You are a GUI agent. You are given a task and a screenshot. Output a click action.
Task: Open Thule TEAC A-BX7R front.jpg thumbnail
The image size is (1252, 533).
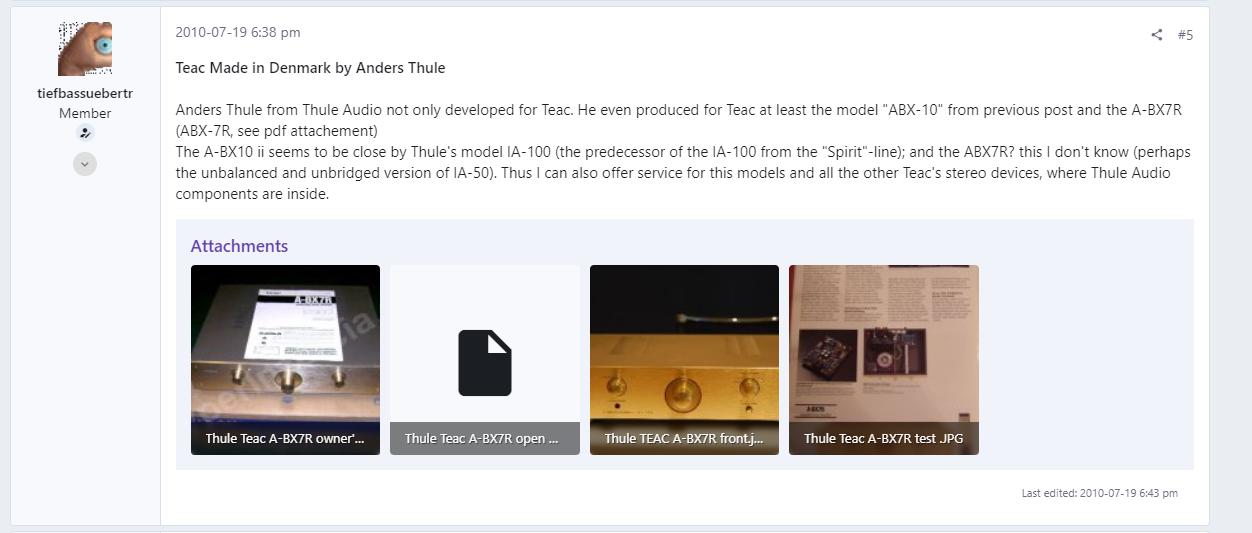(x=684, y=360)
